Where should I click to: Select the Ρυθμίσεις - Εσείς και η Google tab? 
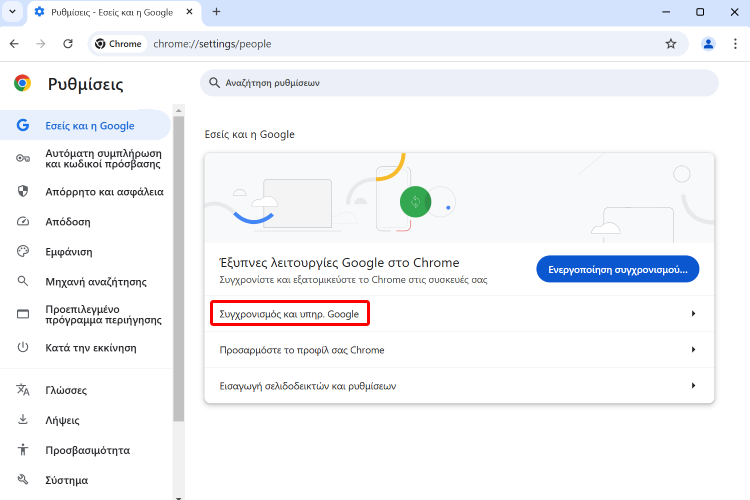(112, 12)
